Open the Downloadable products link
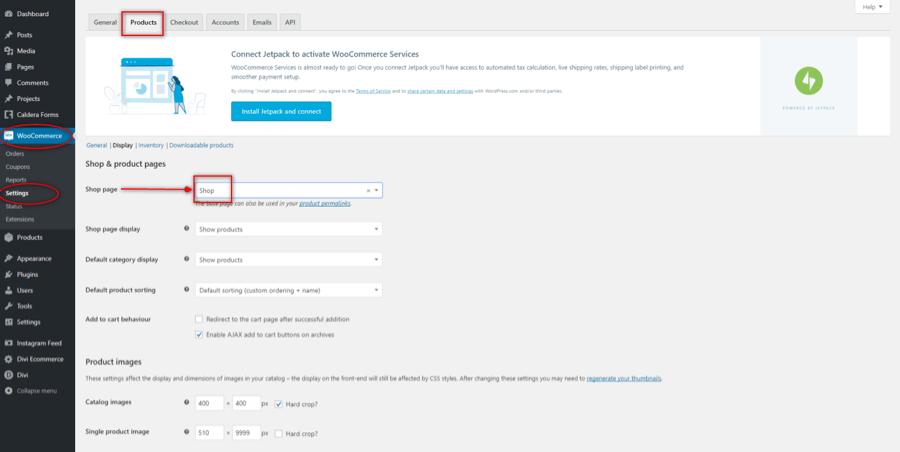 coord(201,145)
